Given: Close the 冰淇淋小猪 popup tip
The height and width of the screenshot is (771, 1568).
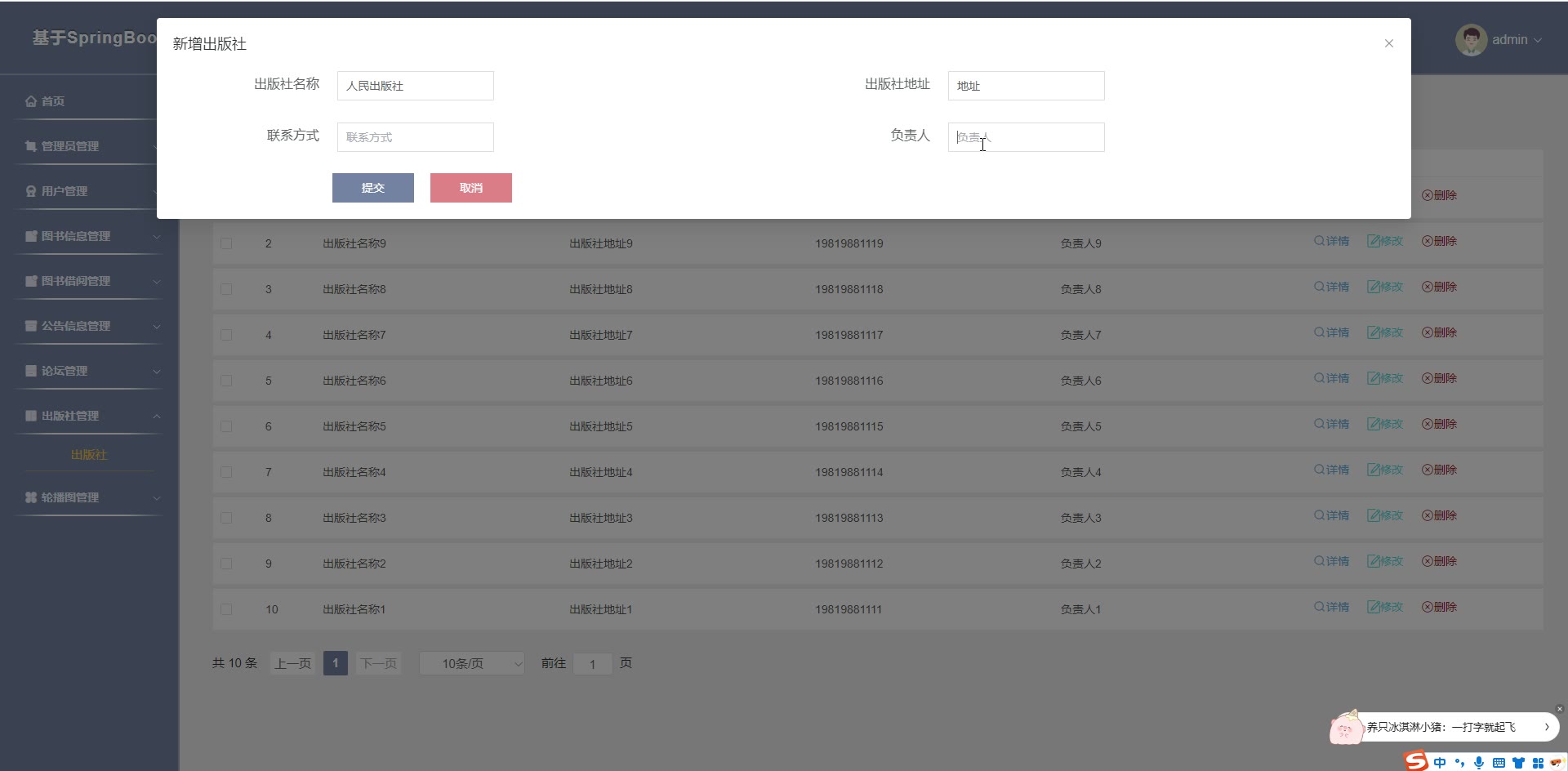Looking at the screenshot, I should pos(1559,709).
